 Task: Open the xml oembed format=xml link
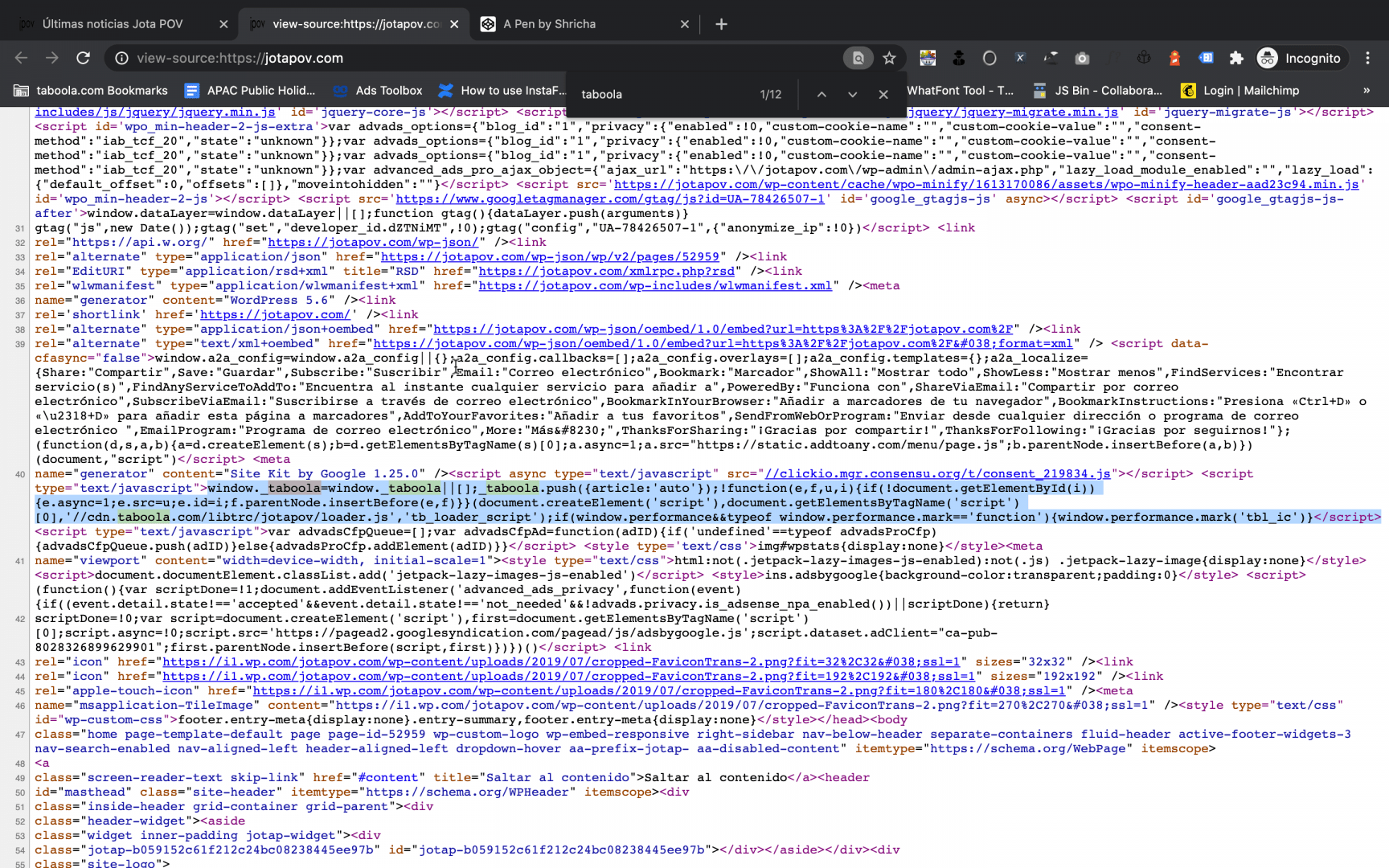click(723, 343)
